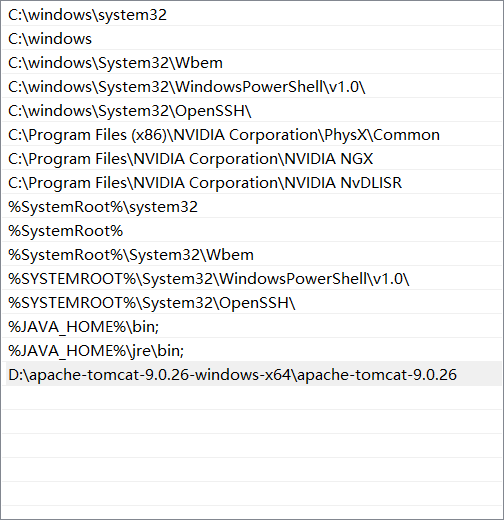Choose the C:\windows\System32\OpenSSH\ entry
504x520 pixels.
click(252, 111)
